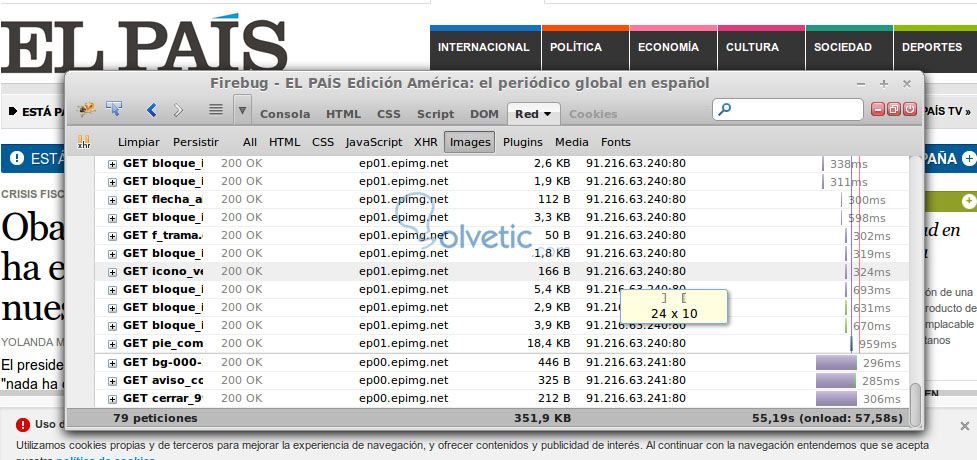977x460 pixels.
Task: Click the 79 peticiones summary
Action: 155,418
